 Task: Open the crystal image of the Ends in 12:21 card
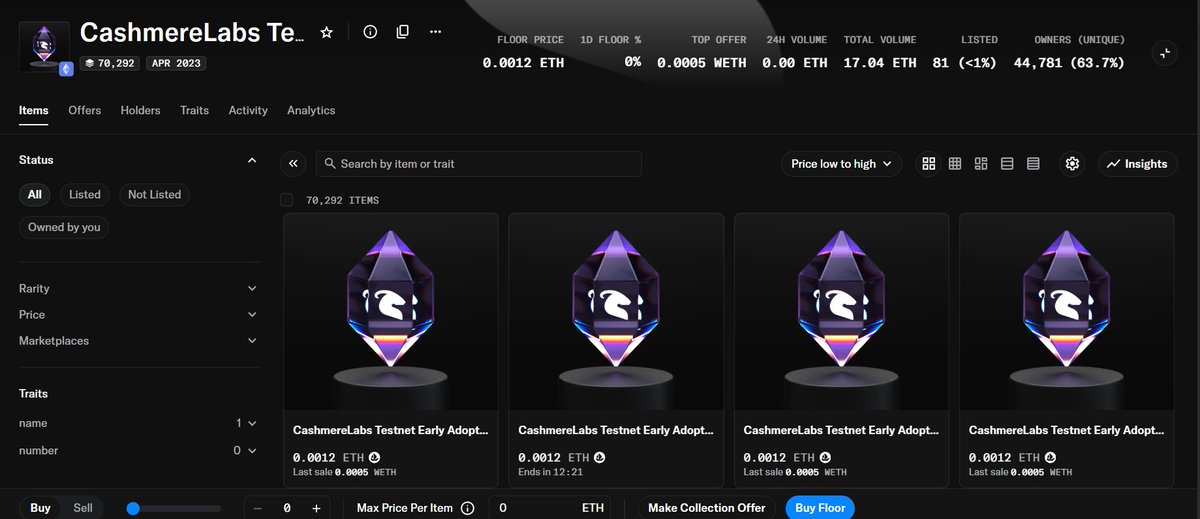click(616, 311)
